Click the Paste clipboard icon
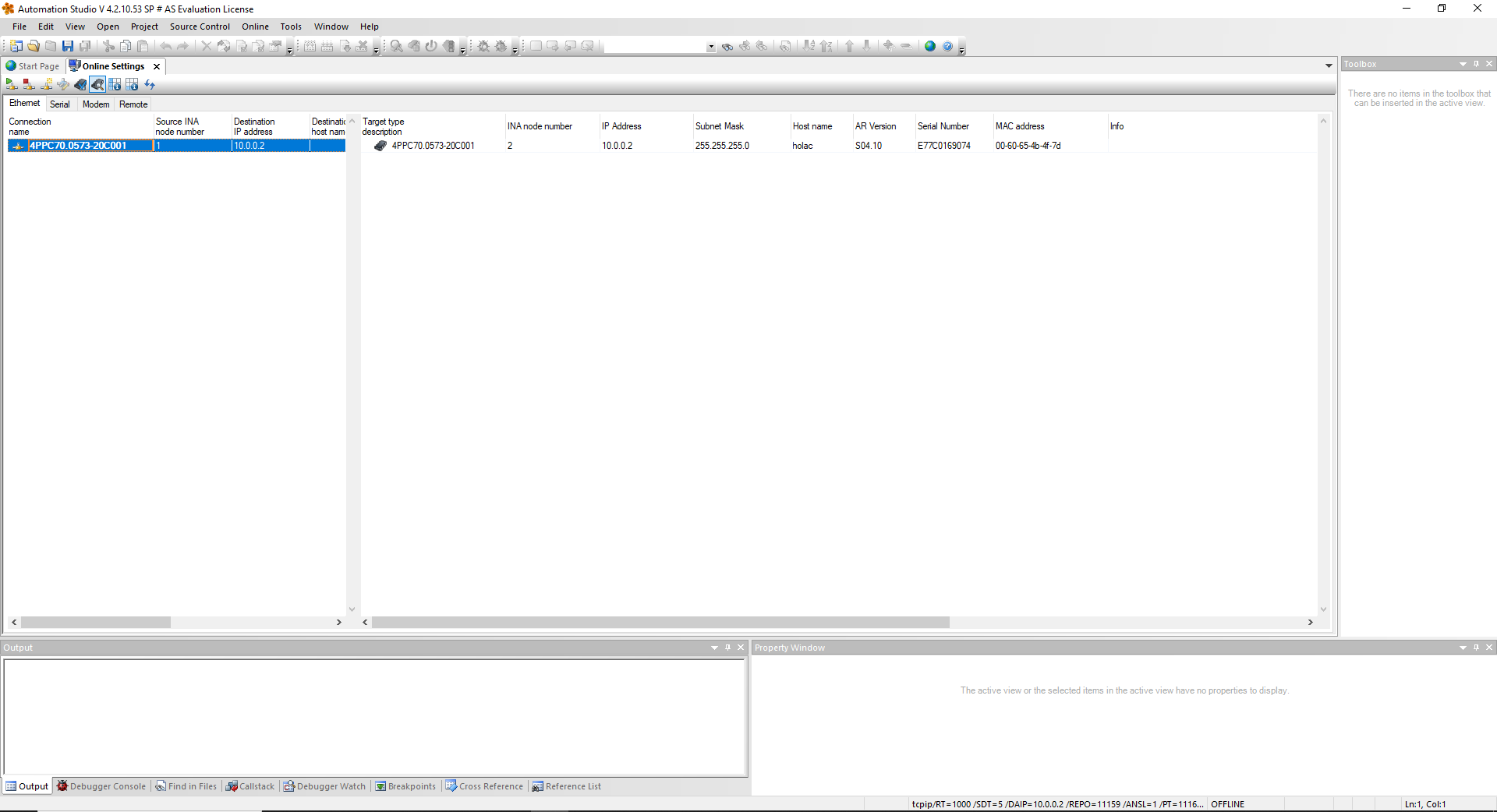 coord(143,46)
